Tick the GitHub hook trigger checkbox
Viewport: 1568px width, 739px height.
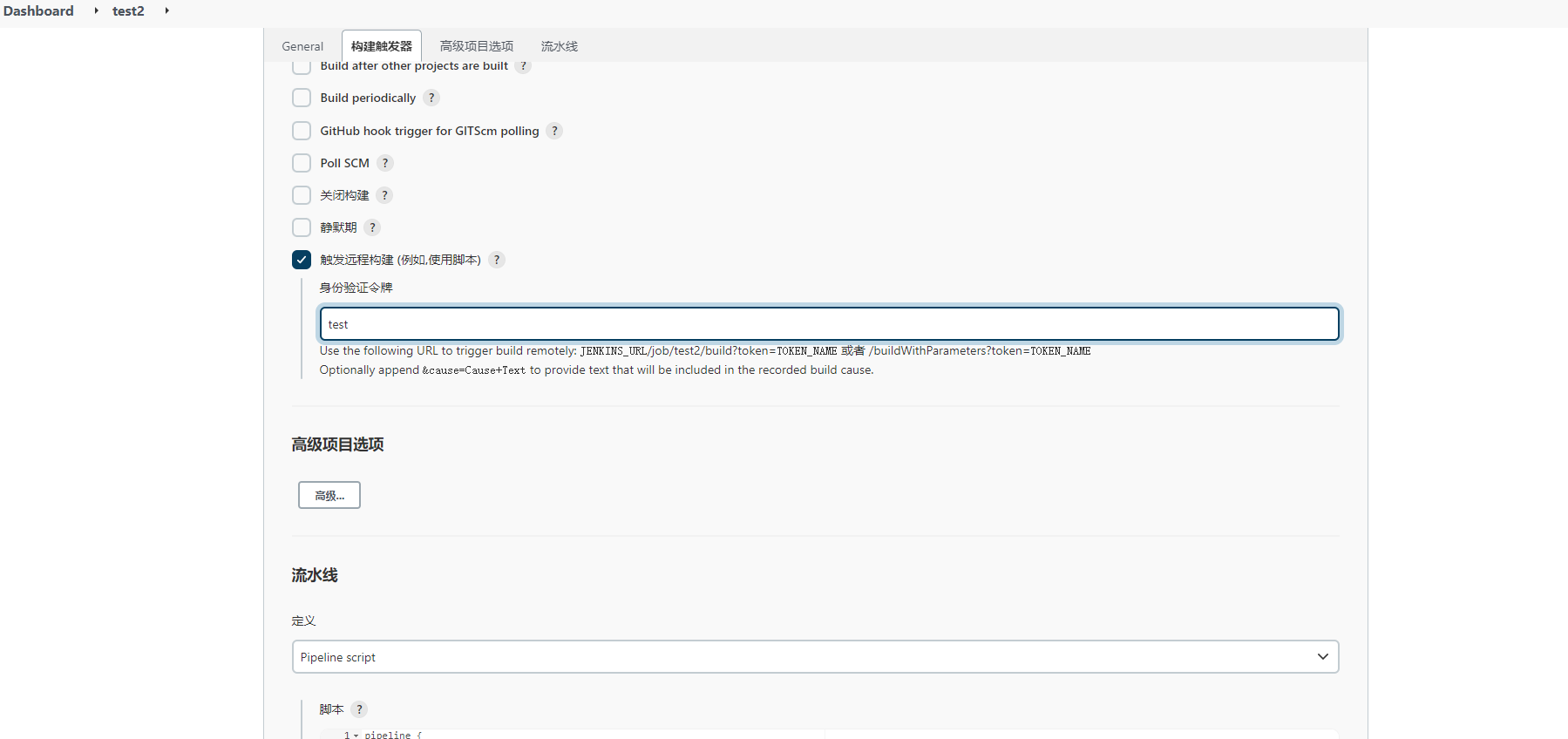pyautogui.click(x=302, y=131)
